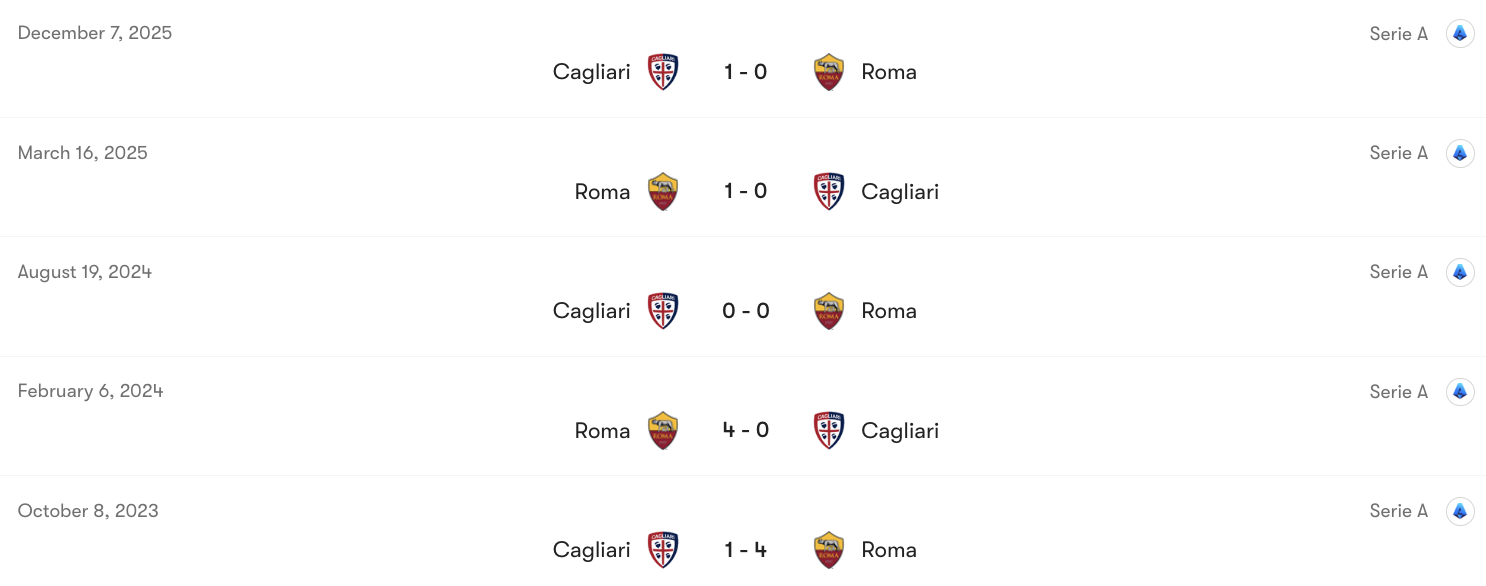
Task: Click the Cagliari badge in the March 16 fixture
Action: (x=829, y=191)
